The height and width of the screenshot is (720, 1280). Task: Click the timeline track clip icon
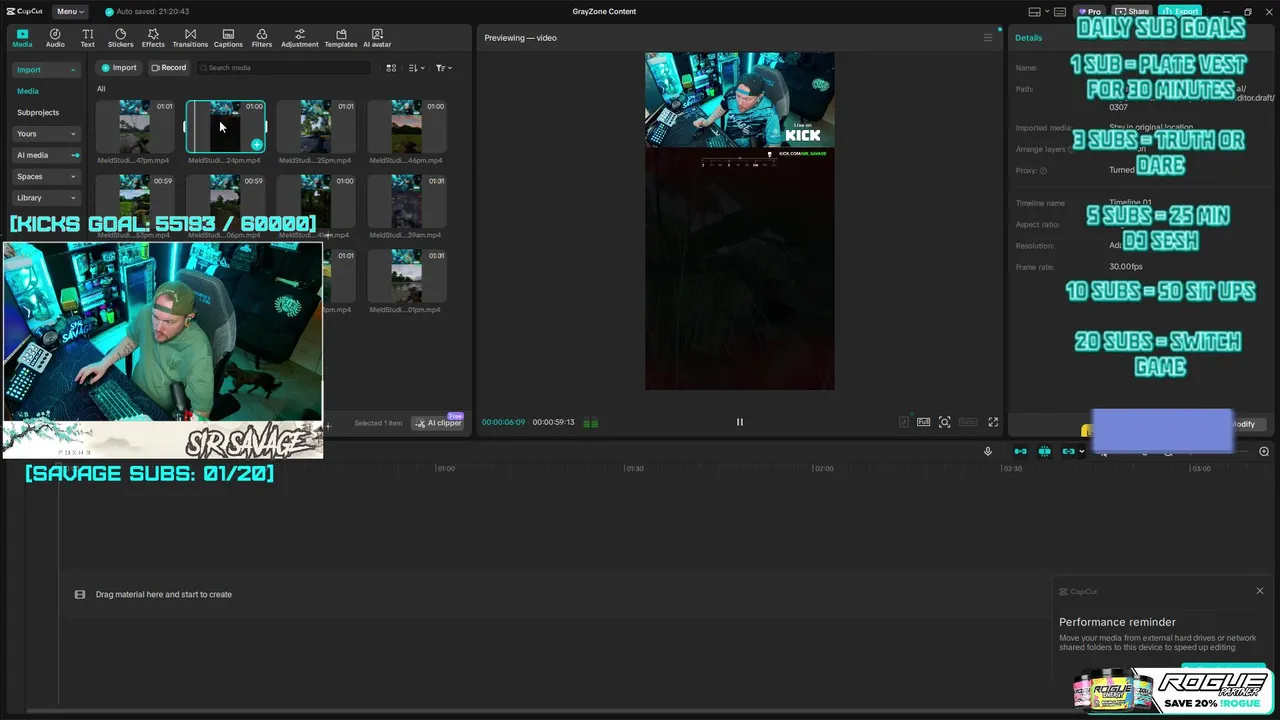[80, 594]
